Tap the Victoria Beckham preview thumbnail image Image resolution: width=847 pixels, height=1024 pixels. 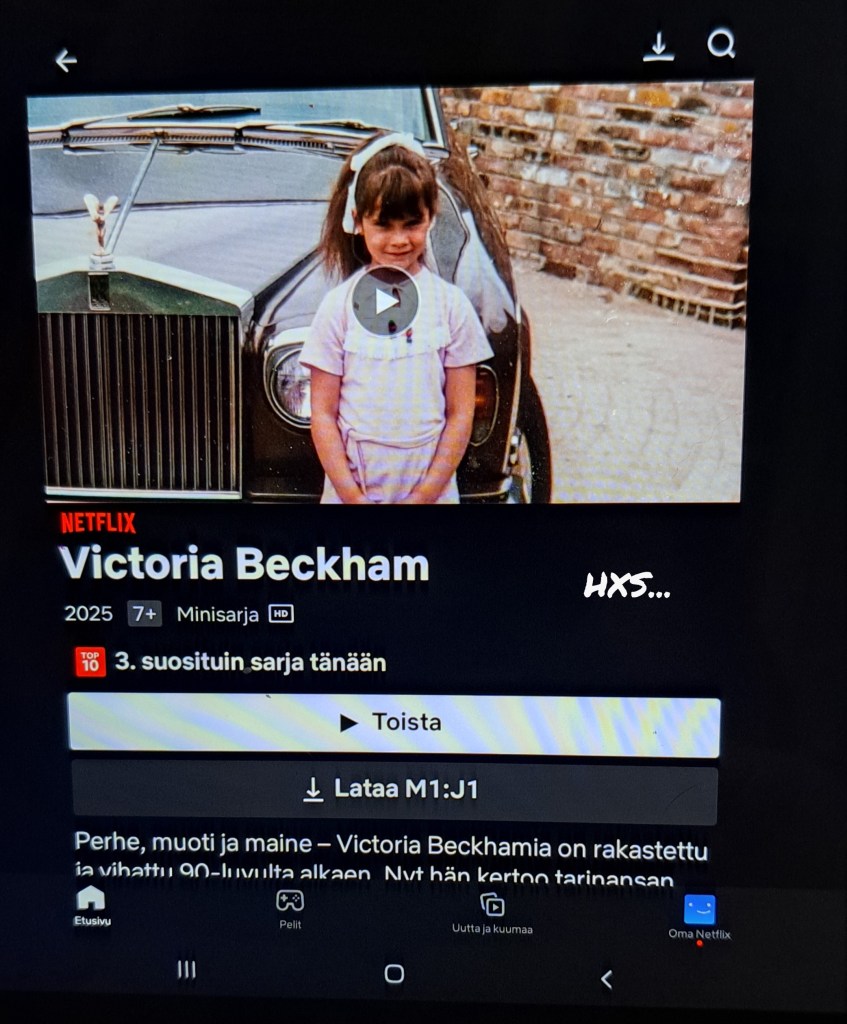point(389,292)
